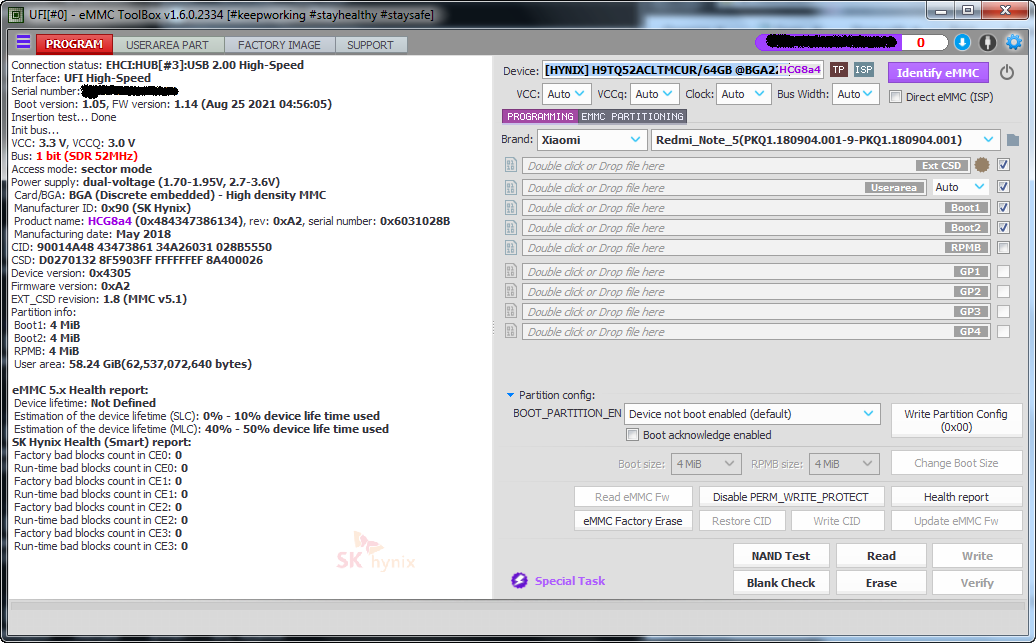Click file icon of Userarea row
Image resolution: width=1036 pixels, height=643 pixels.
click(x=511, y=188)
